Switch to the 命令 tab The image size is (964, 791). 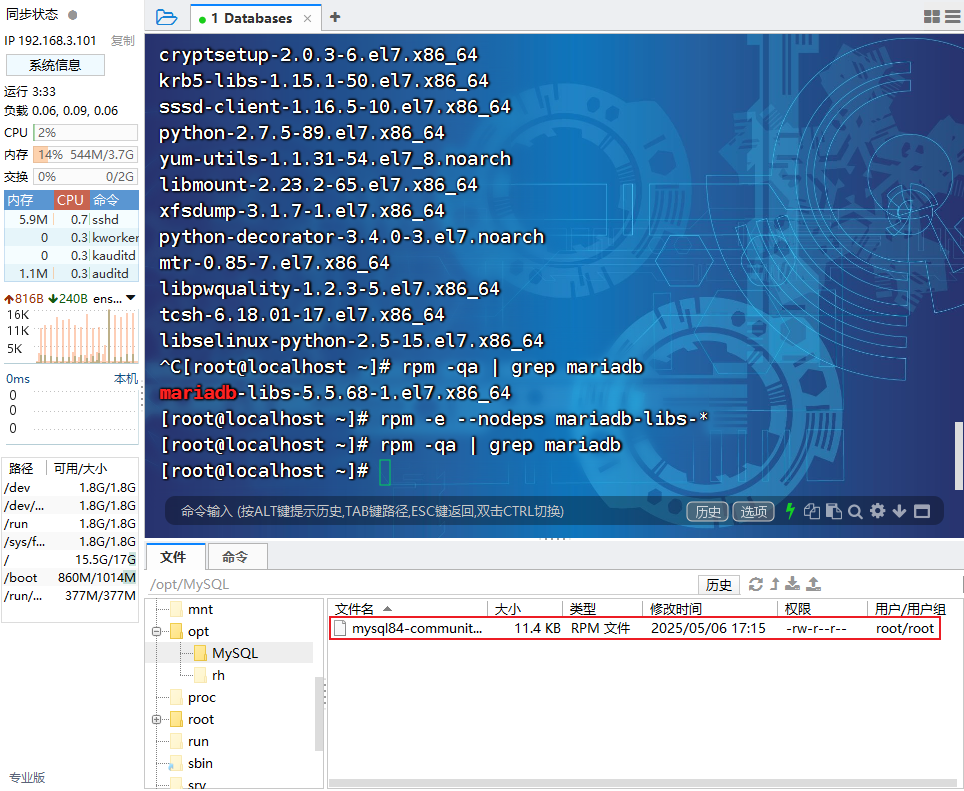click(235, 557)
